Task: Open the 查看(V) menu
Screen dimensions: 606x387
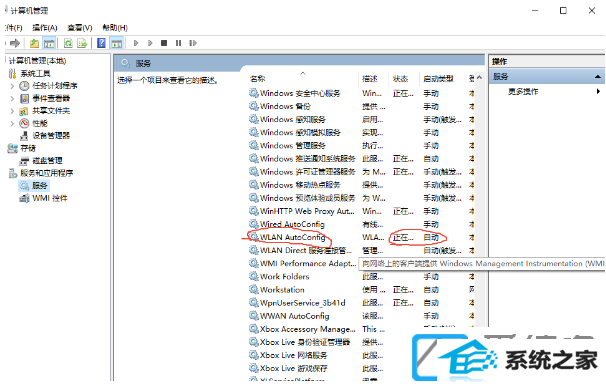Action: (x=80, y=27)
